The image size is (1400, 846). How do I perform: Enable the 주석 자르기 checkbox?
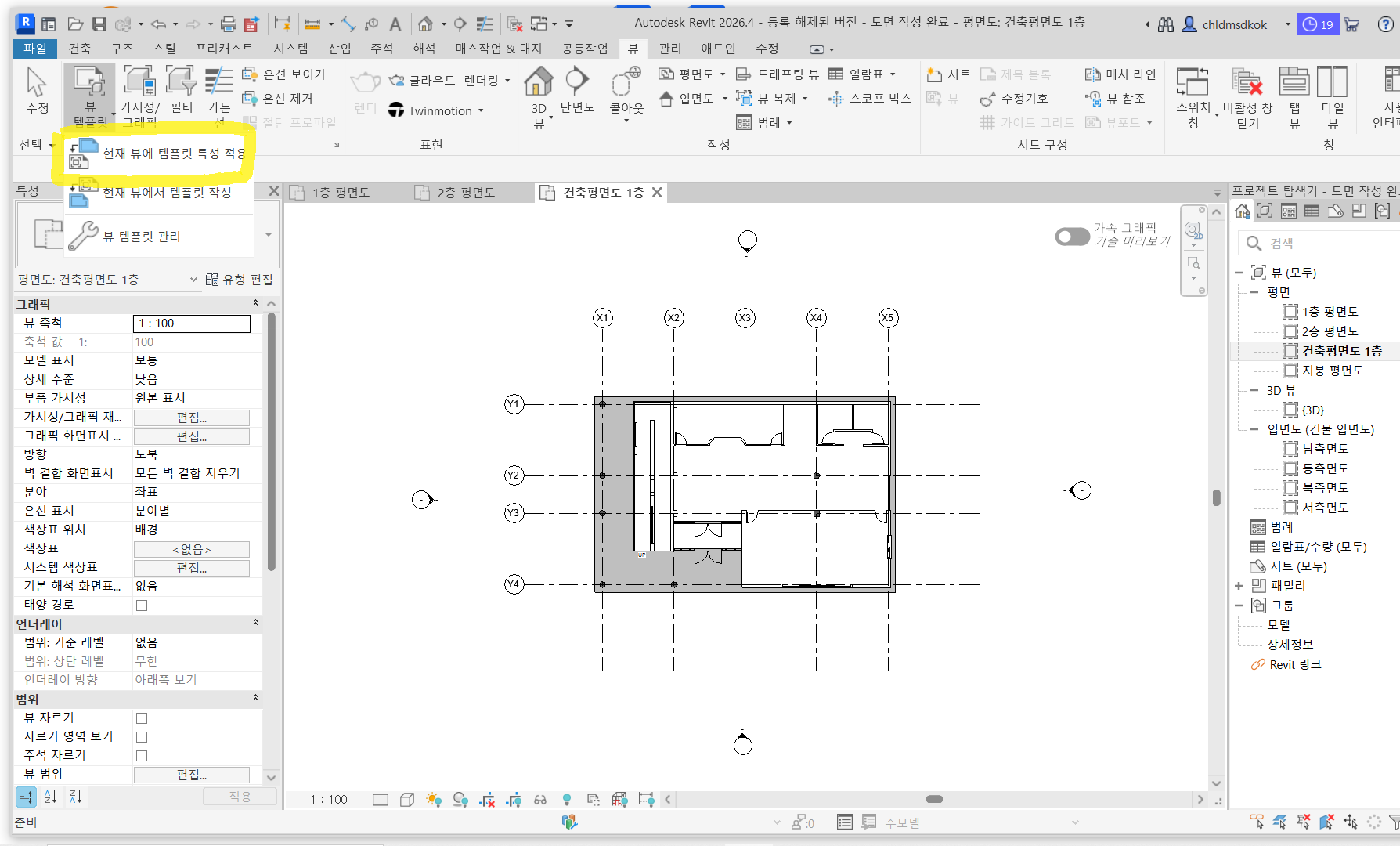[x=142, y=756]
